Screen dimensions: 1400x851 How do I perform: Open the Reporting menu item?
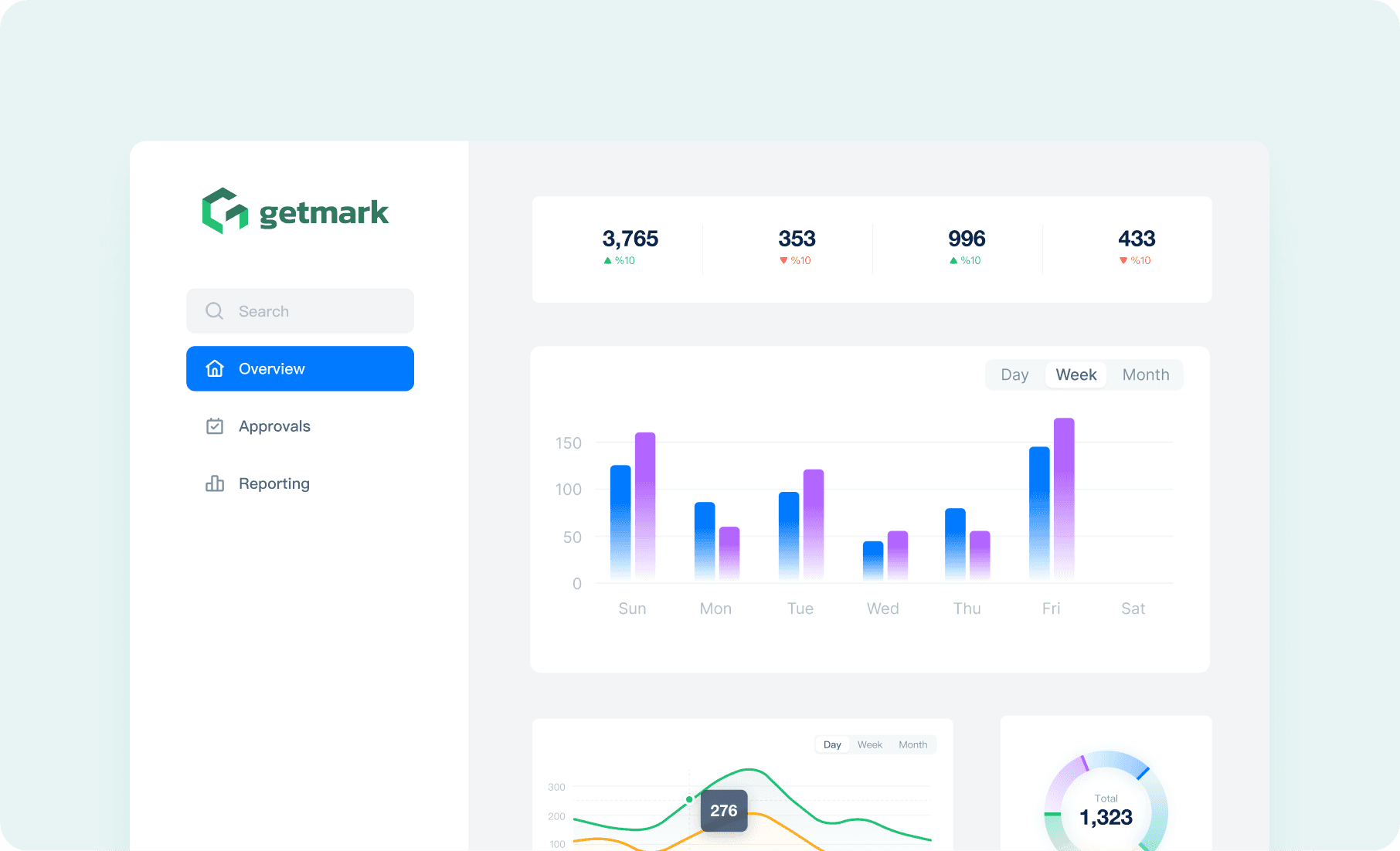tap(300, 483)
